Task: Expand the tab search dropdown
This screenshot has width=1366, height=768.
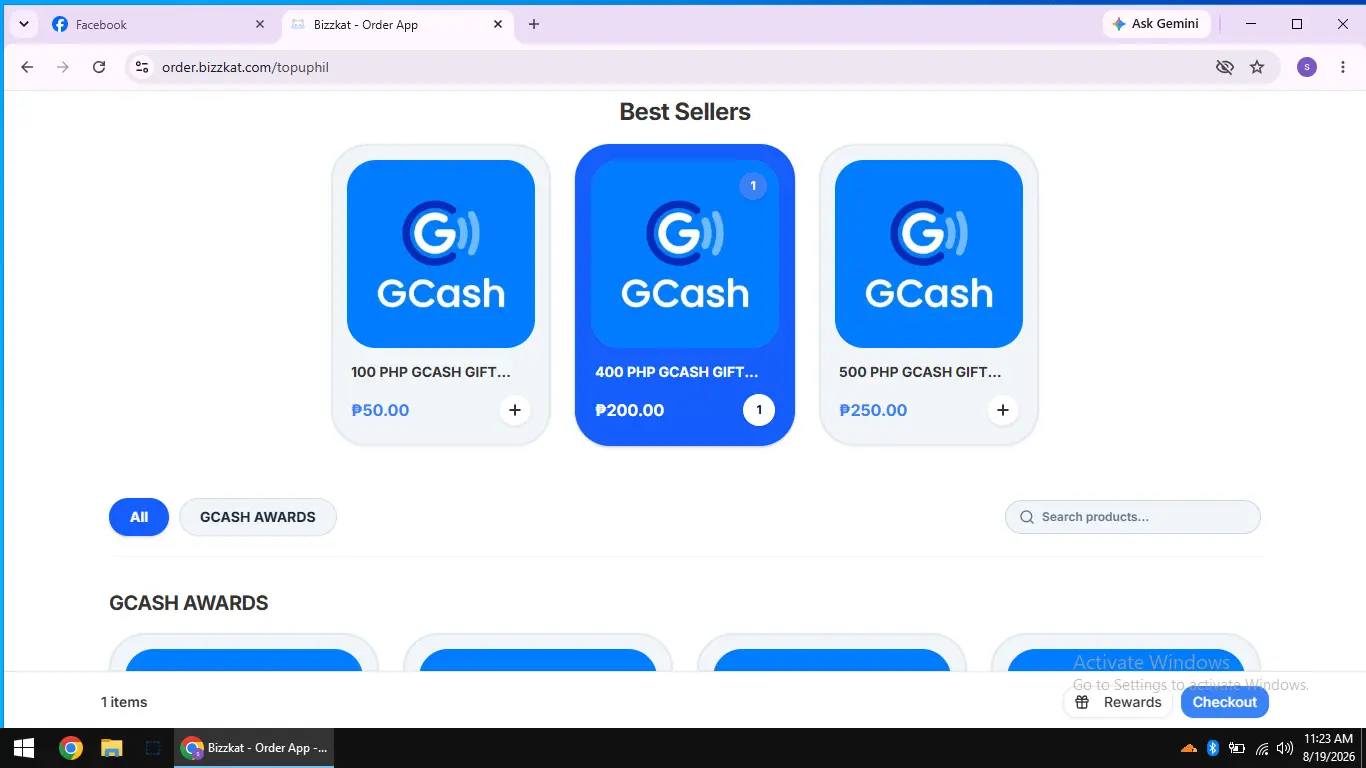Action: click(x=23, y=24)
